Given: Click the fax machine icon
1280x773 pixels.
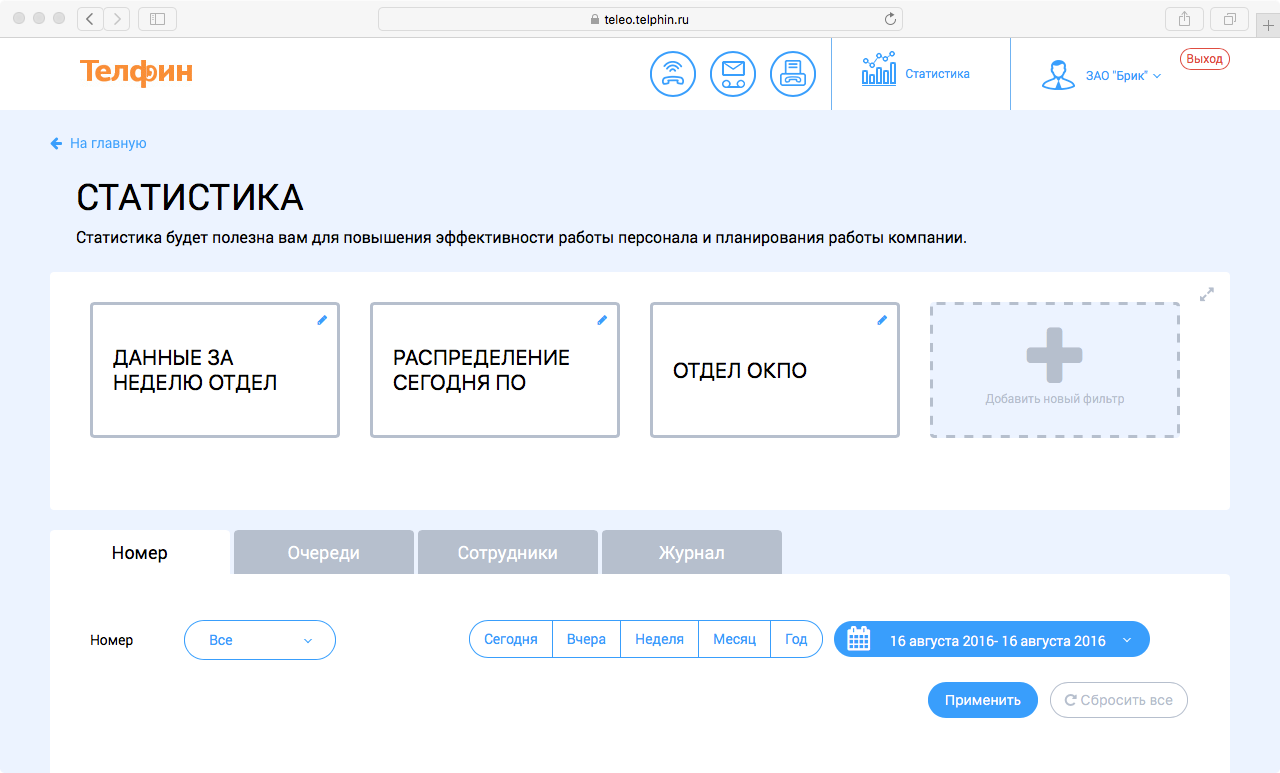Looking at the screenshot, I should 793,74.
